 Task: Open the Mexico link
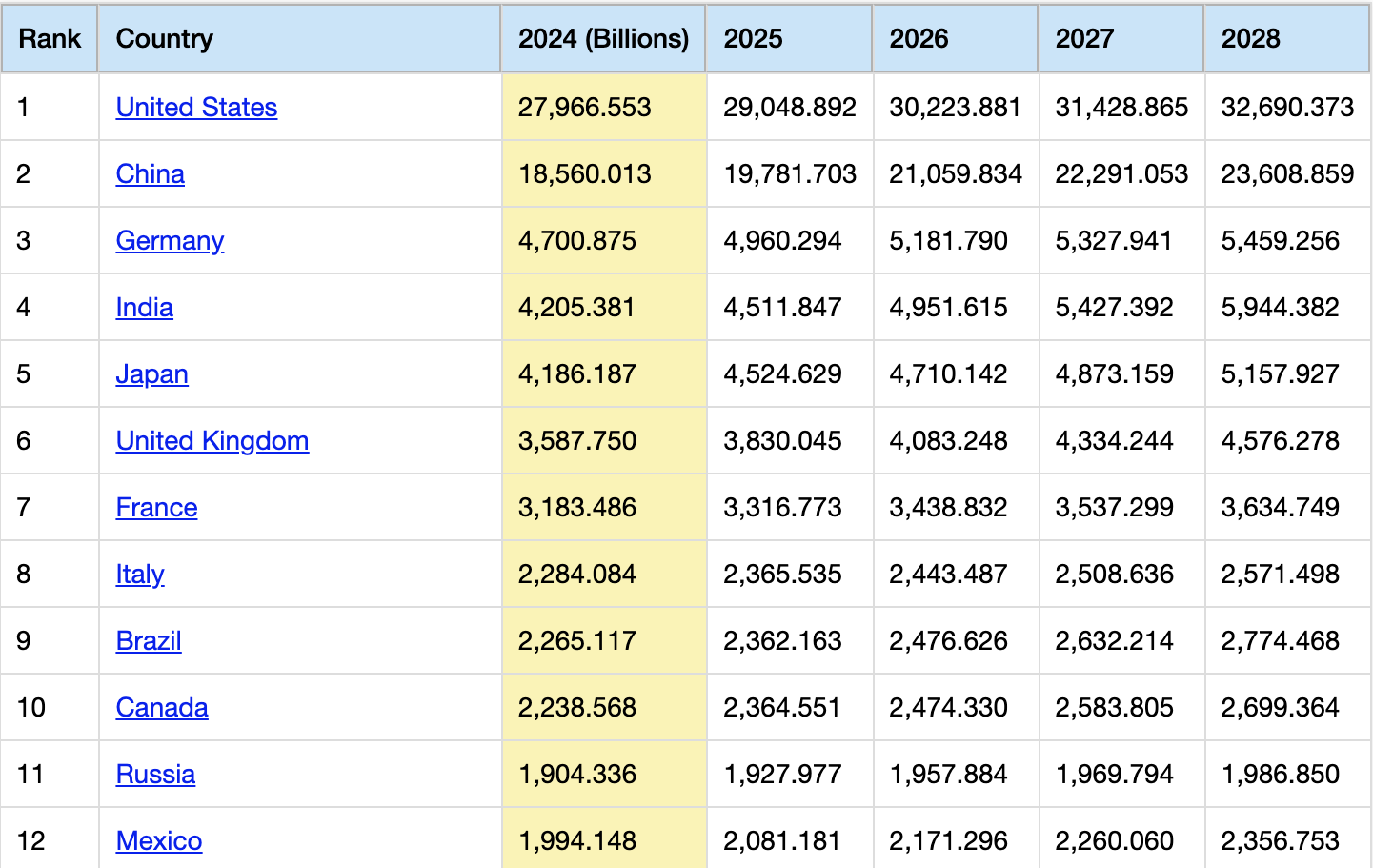(x=159, y=841)
